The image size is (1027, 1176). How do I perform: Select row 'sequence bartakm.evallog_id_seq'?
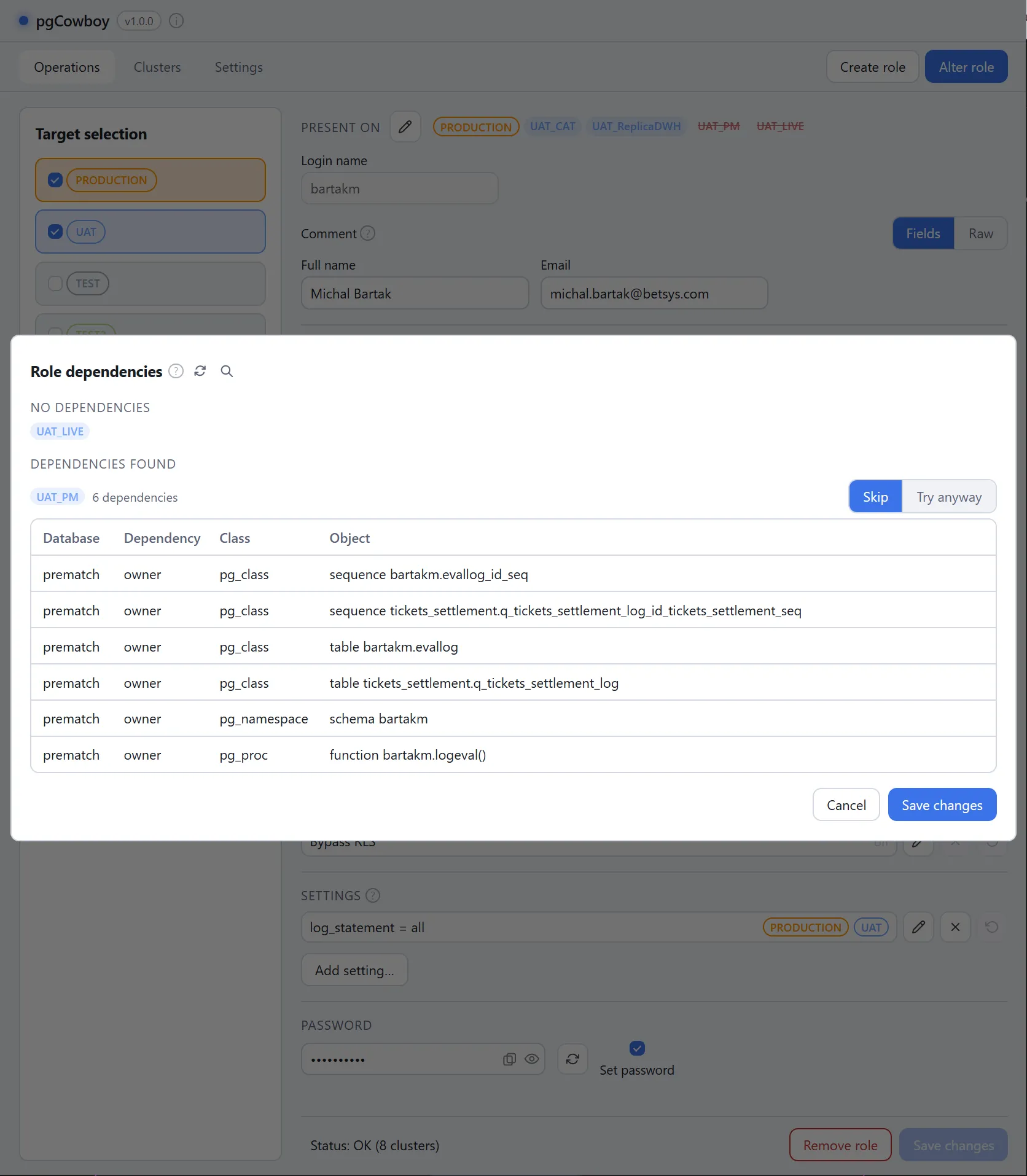point(513,574)
